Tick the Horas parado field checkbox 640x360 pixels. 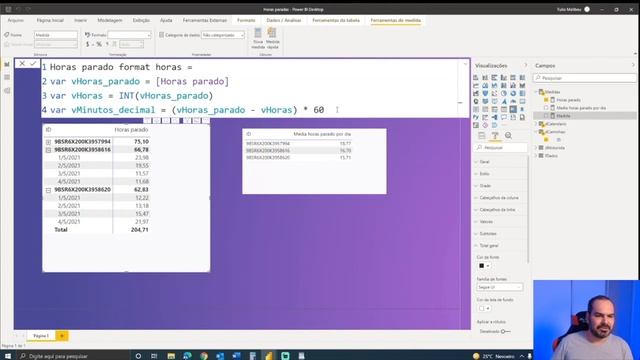[546, 100]
